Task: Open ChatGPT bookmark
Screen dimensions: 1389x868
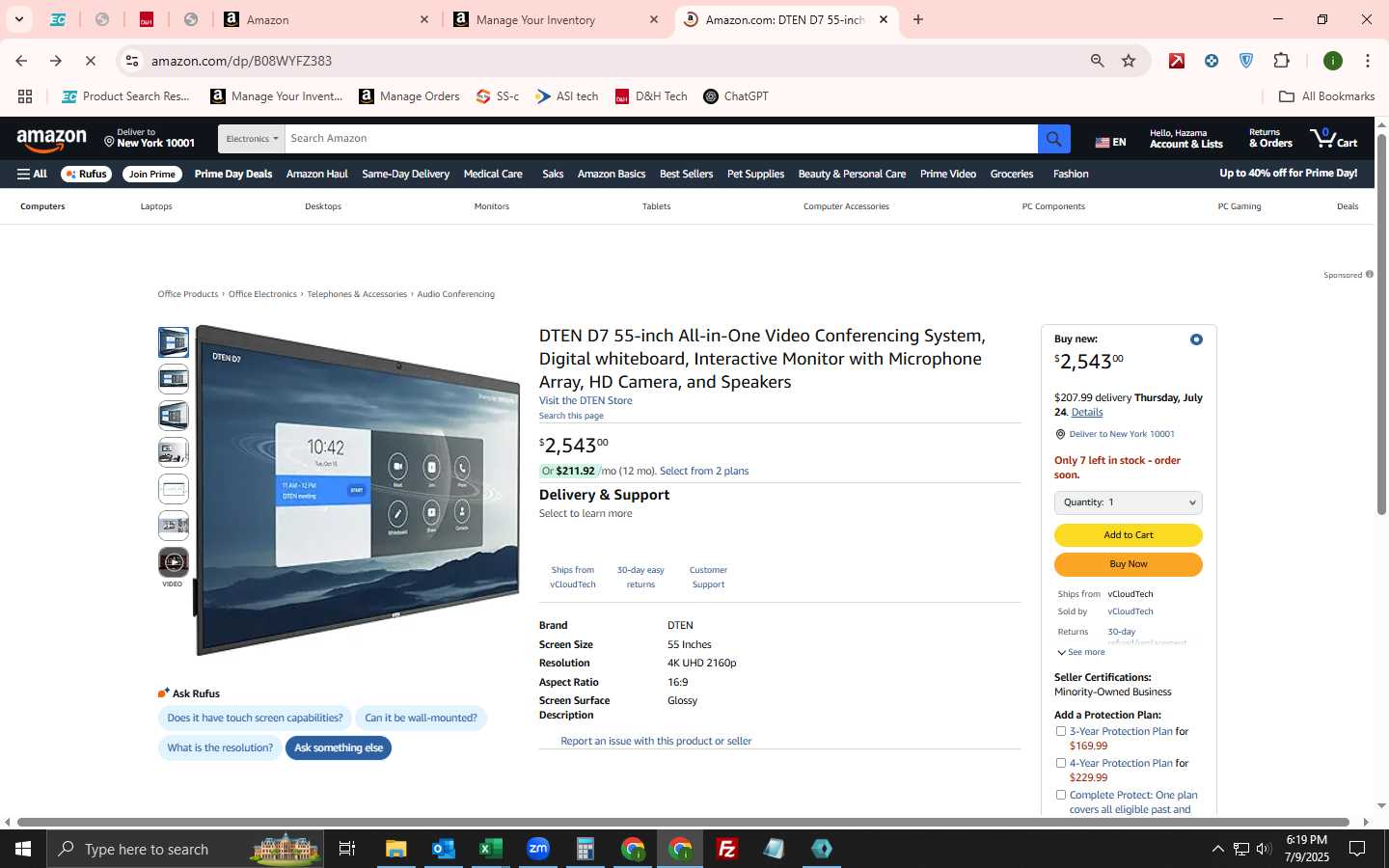Action: coord(736,96)
